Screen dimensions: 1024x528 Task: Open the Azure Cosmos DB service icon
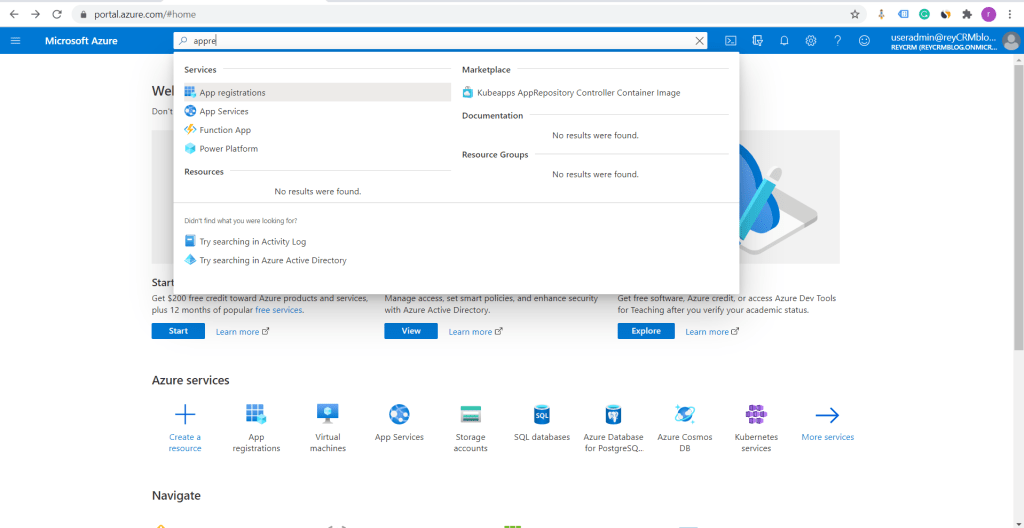click(x=685, y=415)
